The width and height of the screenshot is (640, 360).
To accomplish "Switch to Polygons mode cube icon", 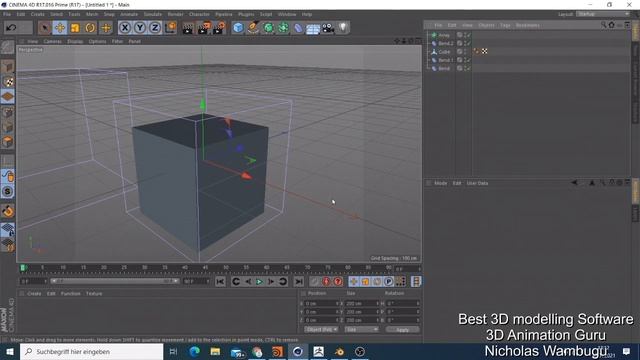I will tap(8, 142).
